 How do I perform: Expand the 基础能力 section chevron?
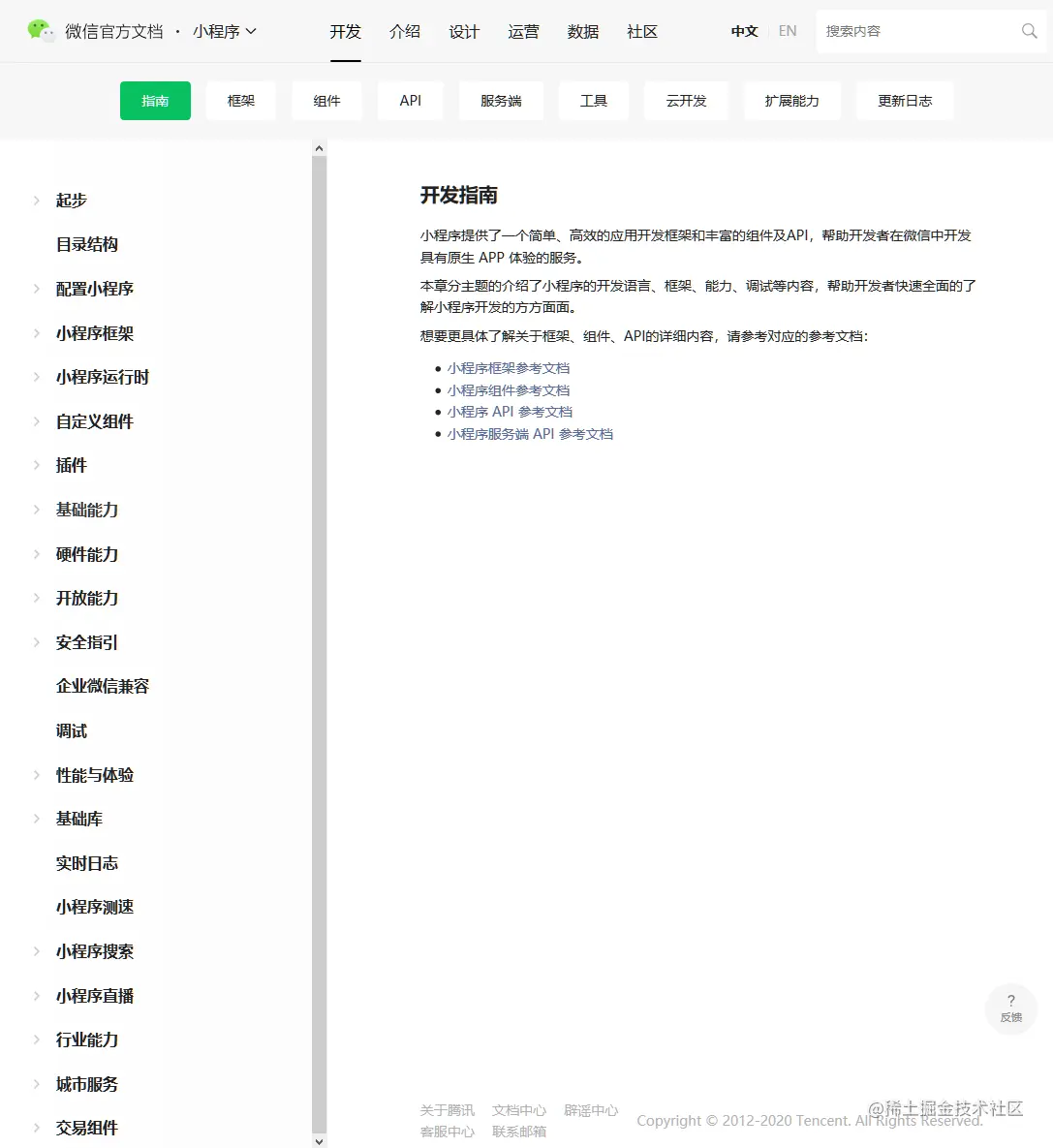(x=37, y=510)
